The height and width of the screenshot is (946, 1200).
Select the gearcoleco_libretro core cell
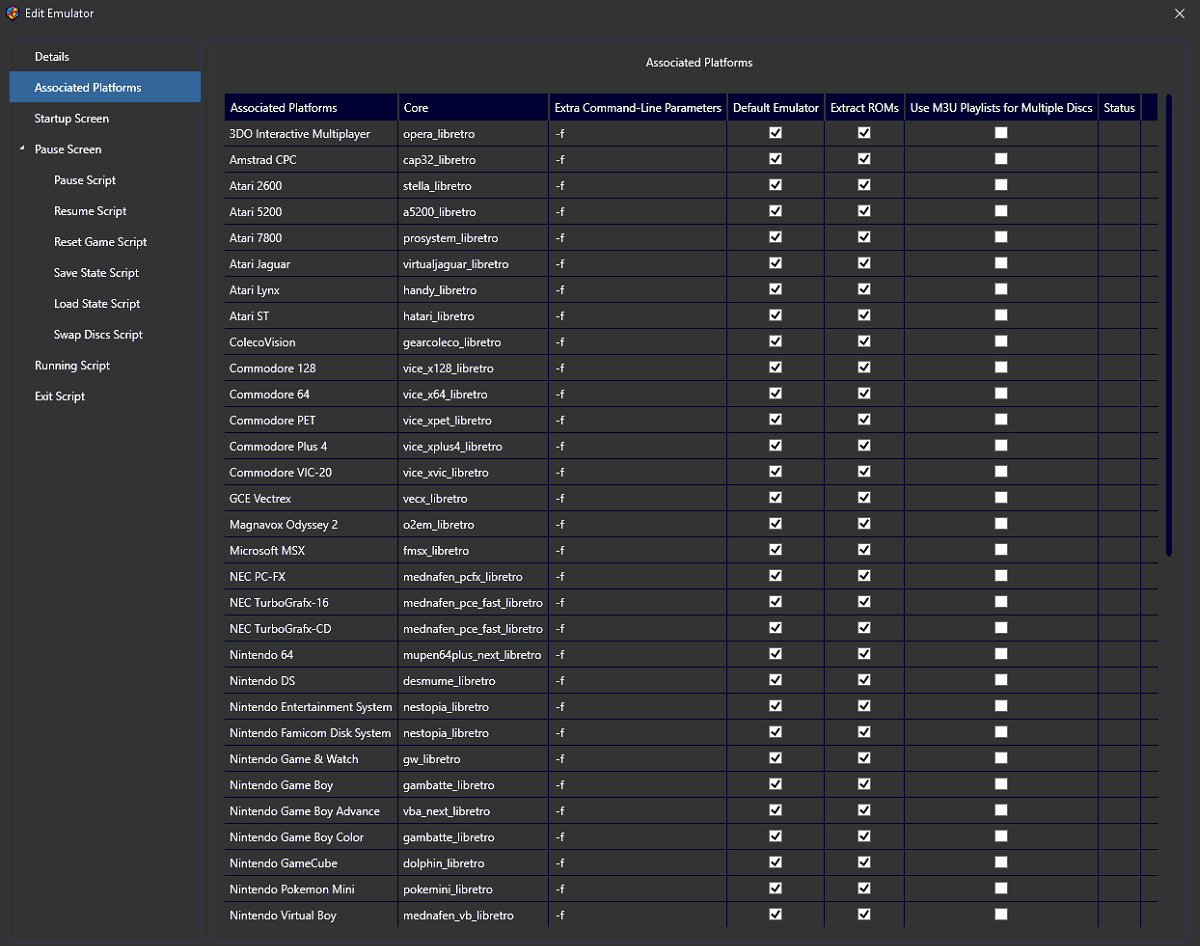pos(473,342)
